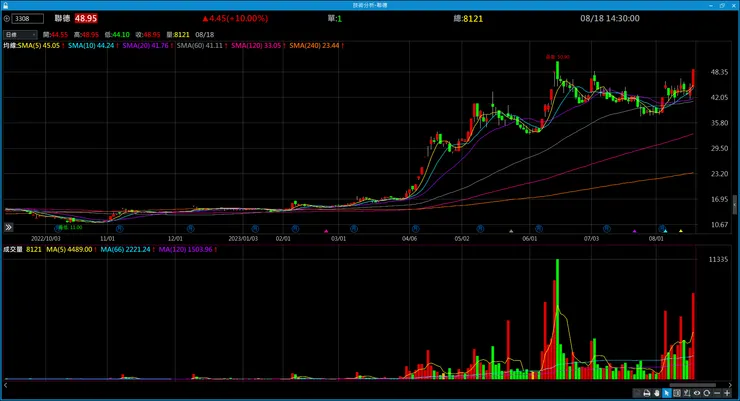Click the 成交量 8121 label
Viewport: 740px width, 401px height.
[22, 249]
